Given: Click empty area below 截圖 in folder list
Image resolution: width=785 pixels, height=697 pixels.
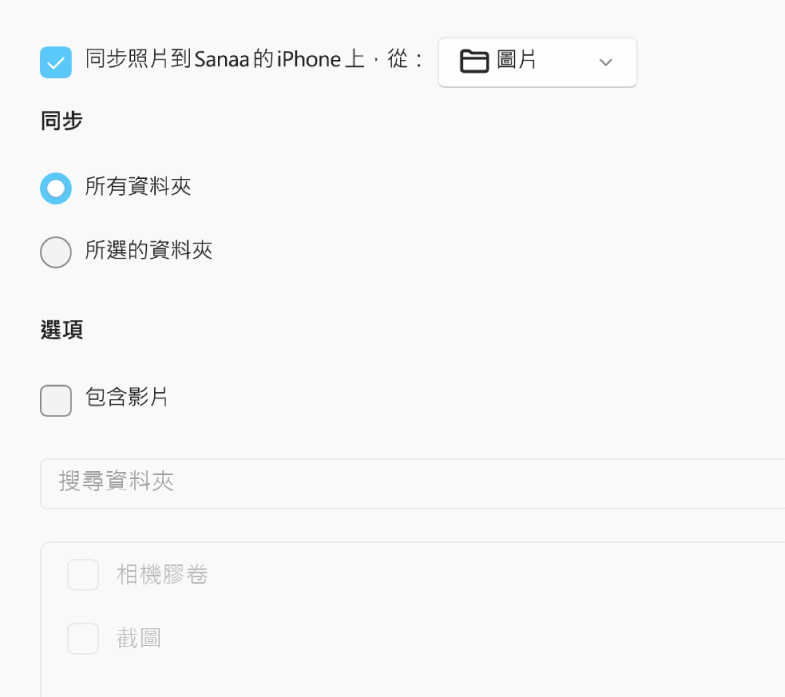Looking at the screenshot, I should [x=413, y=678].
